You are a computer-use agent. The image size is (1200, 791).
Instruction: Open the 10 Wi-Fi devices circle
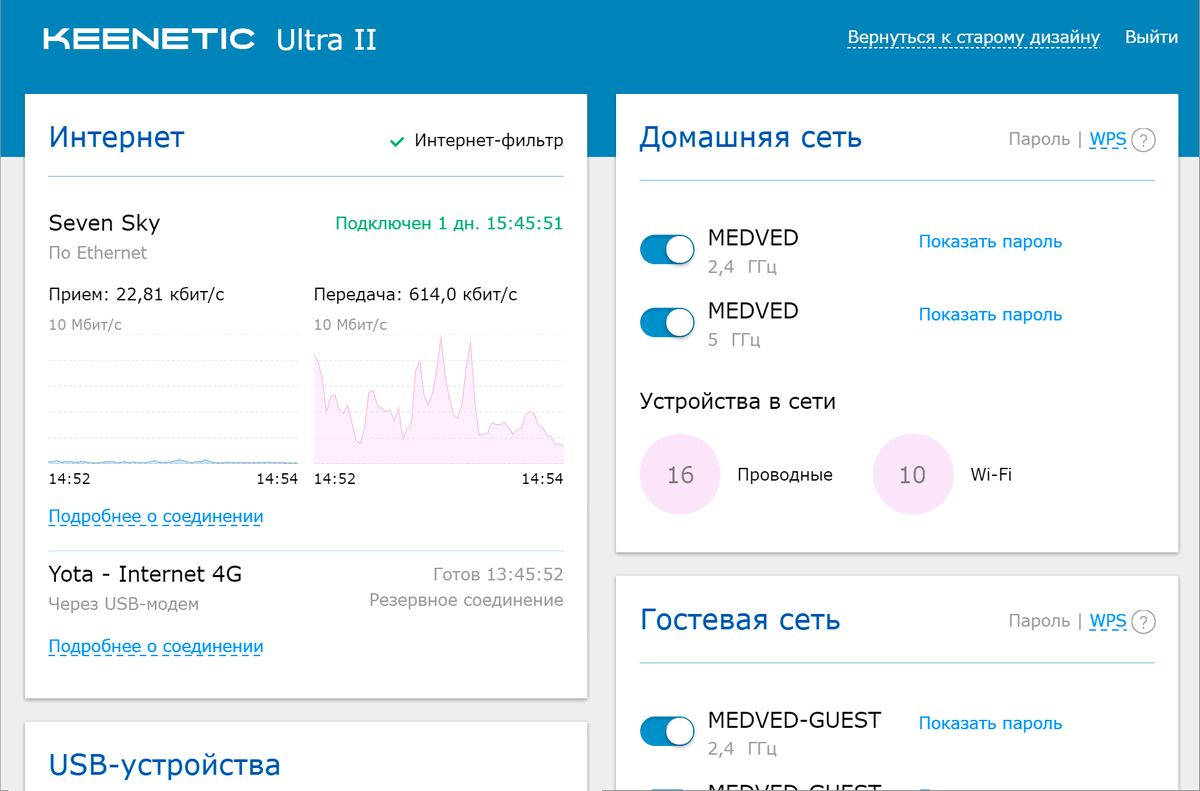tap(913, 474)
